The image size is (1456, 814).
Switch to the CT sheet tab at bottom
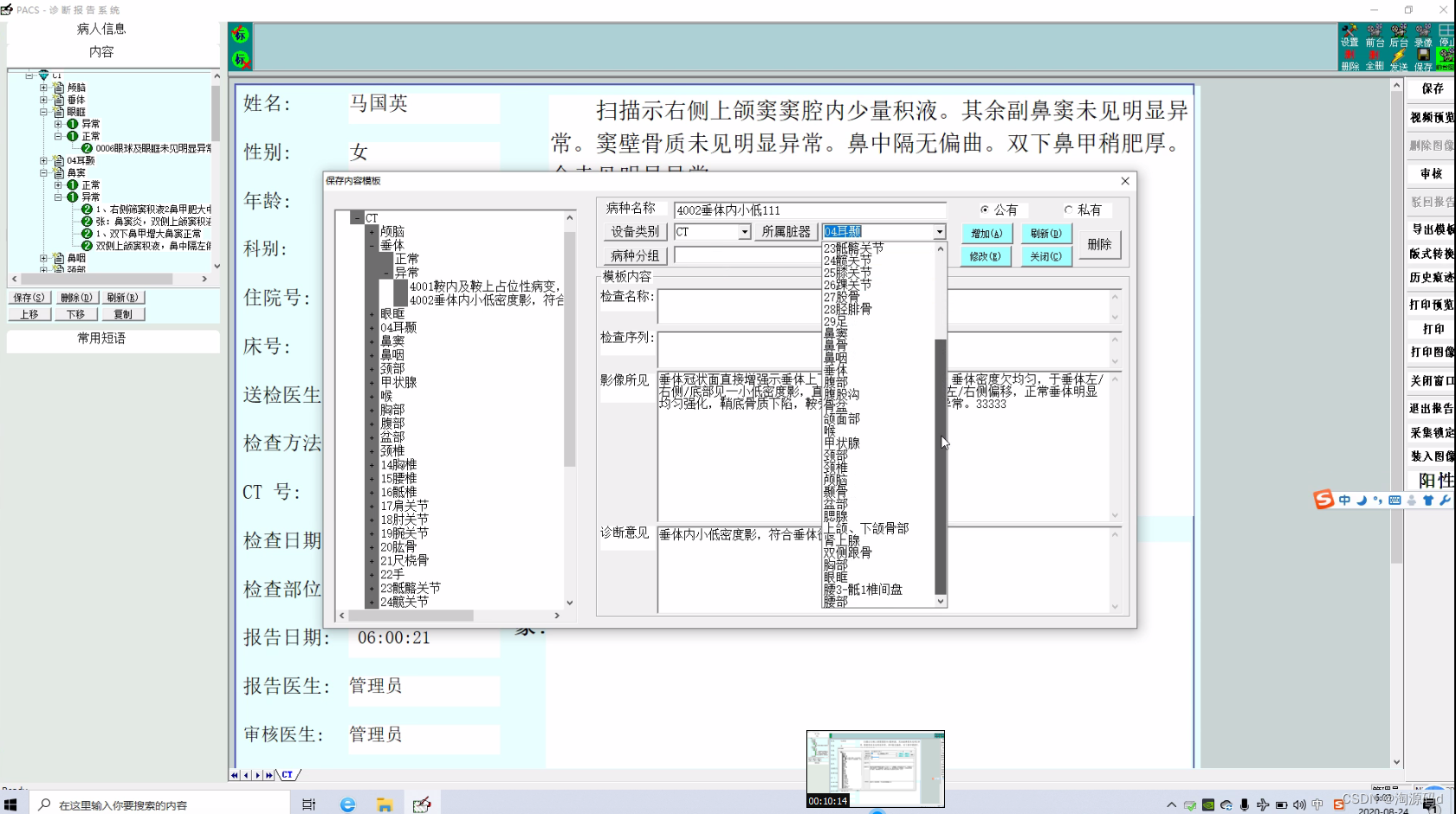[x=288, y=775]
